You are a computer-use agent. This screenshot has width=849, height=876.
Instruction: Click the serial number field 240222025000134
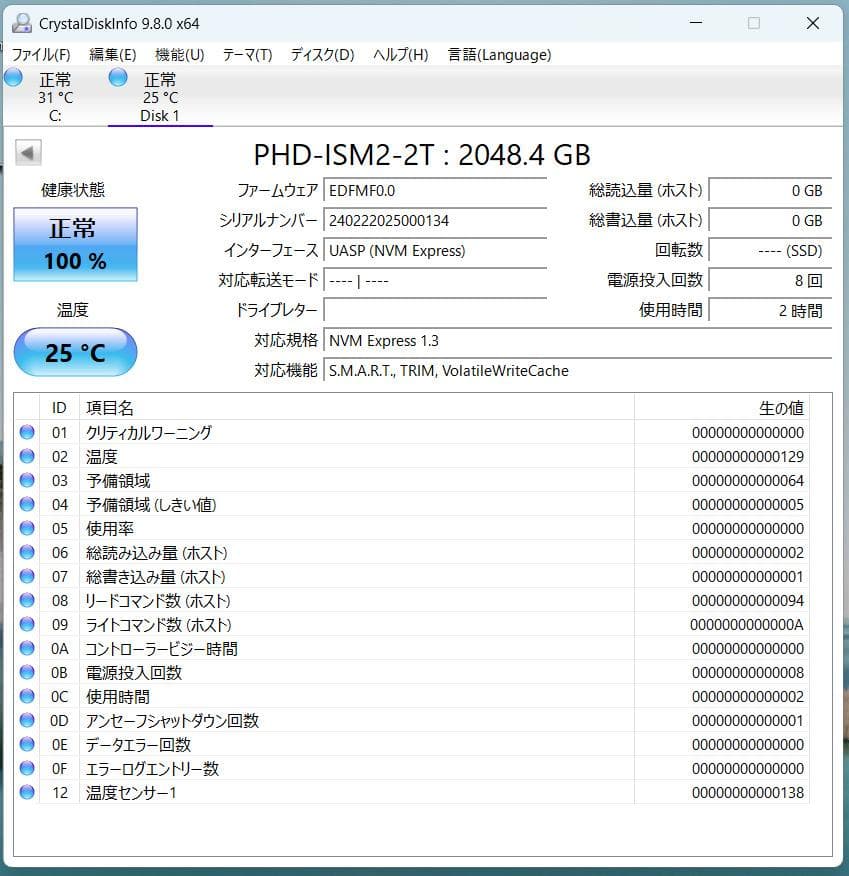435,221
